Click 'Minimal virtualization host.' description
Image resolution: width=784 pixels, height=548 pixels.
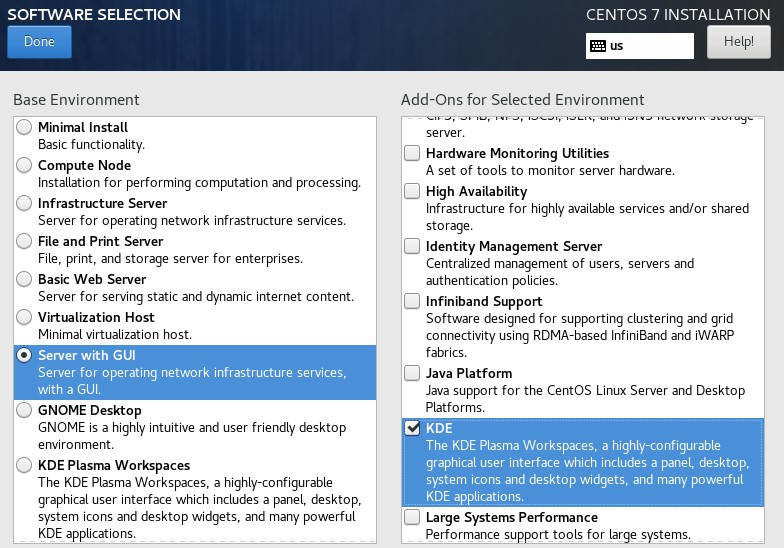(x=115, y=334)
